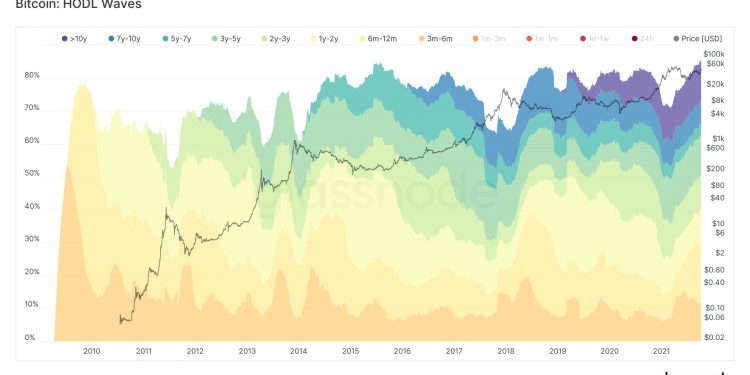Click the purple >10y color dot
Screen dimensions: 750x375
pos(64,39)
